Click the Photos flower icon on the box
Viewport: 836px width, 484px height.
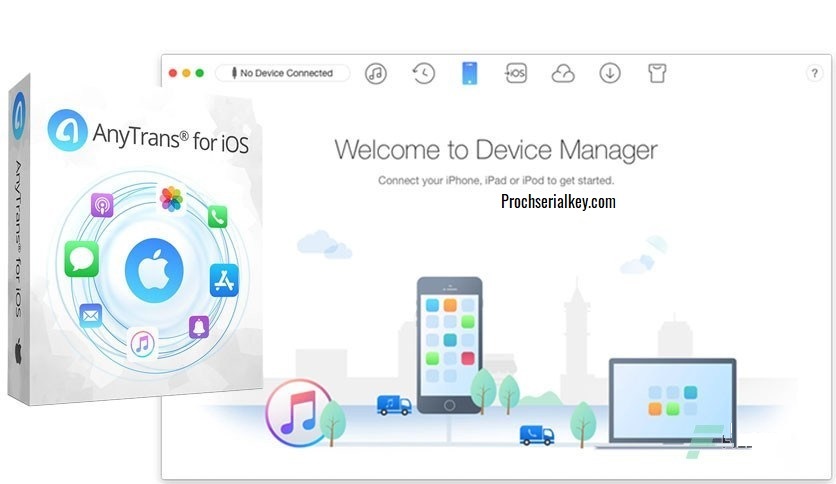(171, 199)
